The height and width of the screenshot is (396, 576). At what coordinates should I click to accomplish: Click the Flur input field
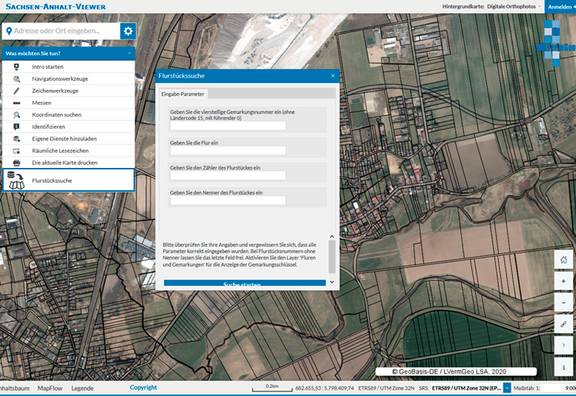(x=228, y=150)
